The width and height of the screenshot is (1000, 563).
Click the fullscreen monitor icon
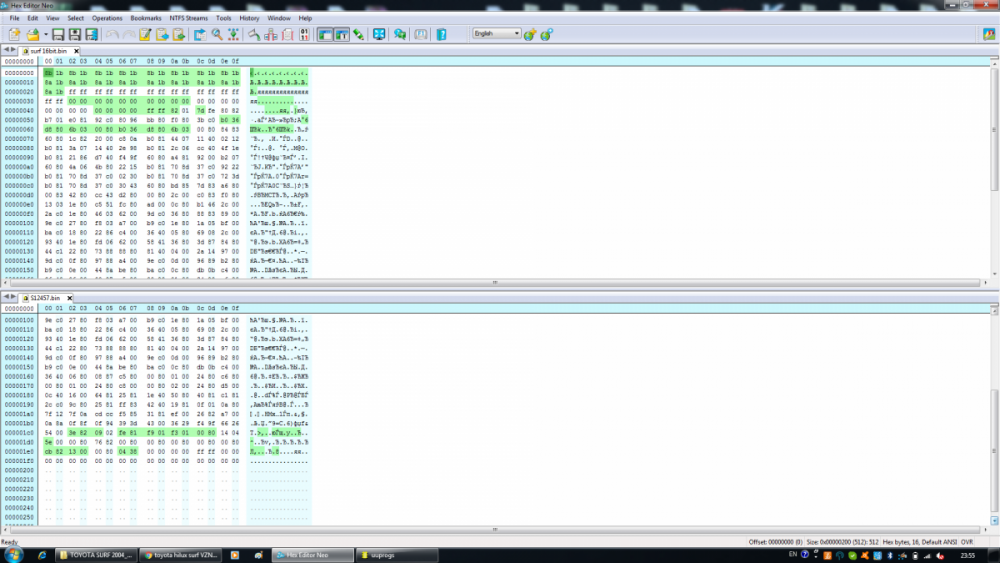tap(379, 34)
